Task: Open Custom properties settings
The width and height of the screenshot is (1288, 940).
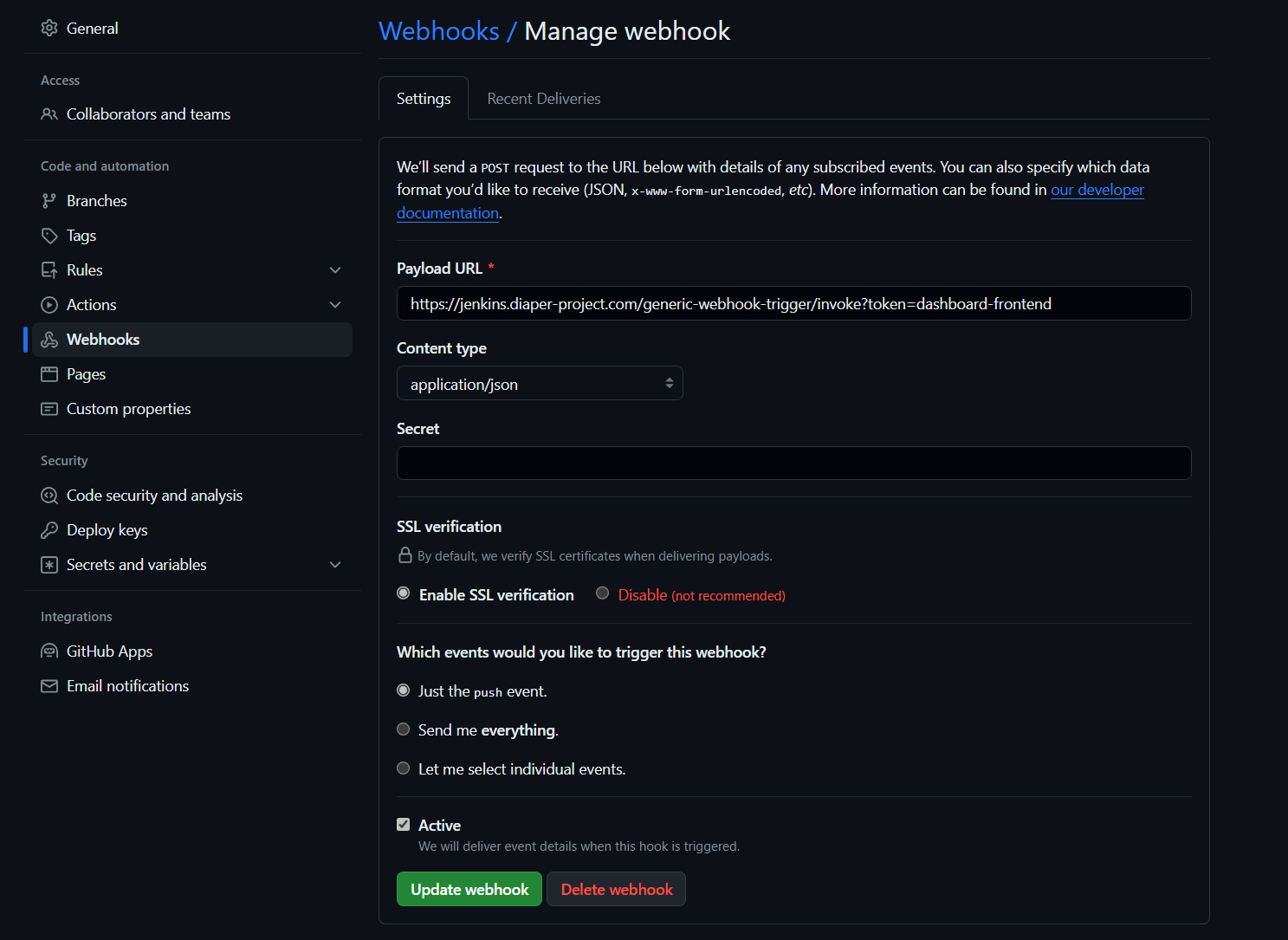Action: click(192, 409)
